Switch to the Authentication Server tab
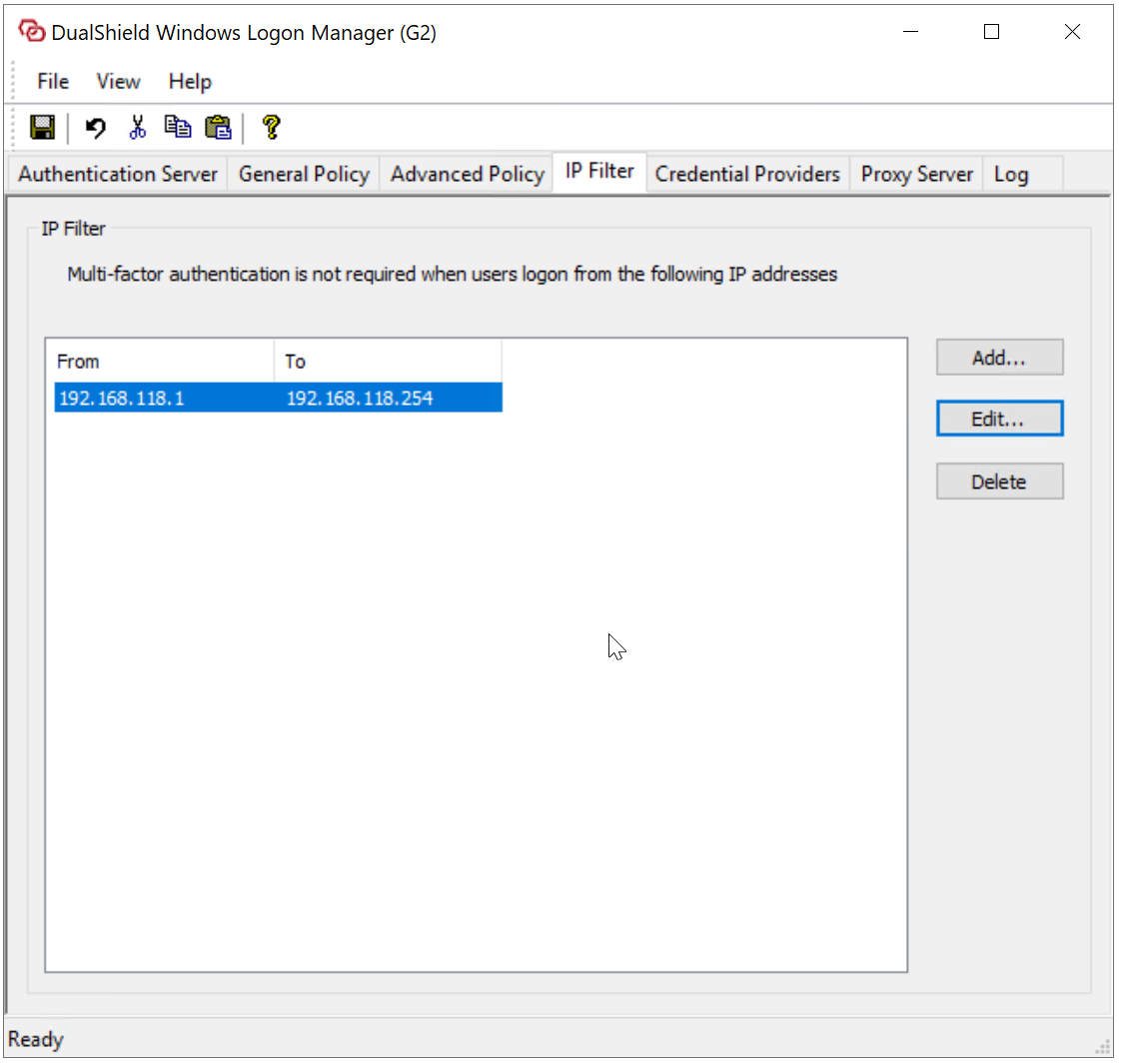Image resolution: width=1123 pixels, height=1064 pixels. pyautogui.click(x=118, y=174)
